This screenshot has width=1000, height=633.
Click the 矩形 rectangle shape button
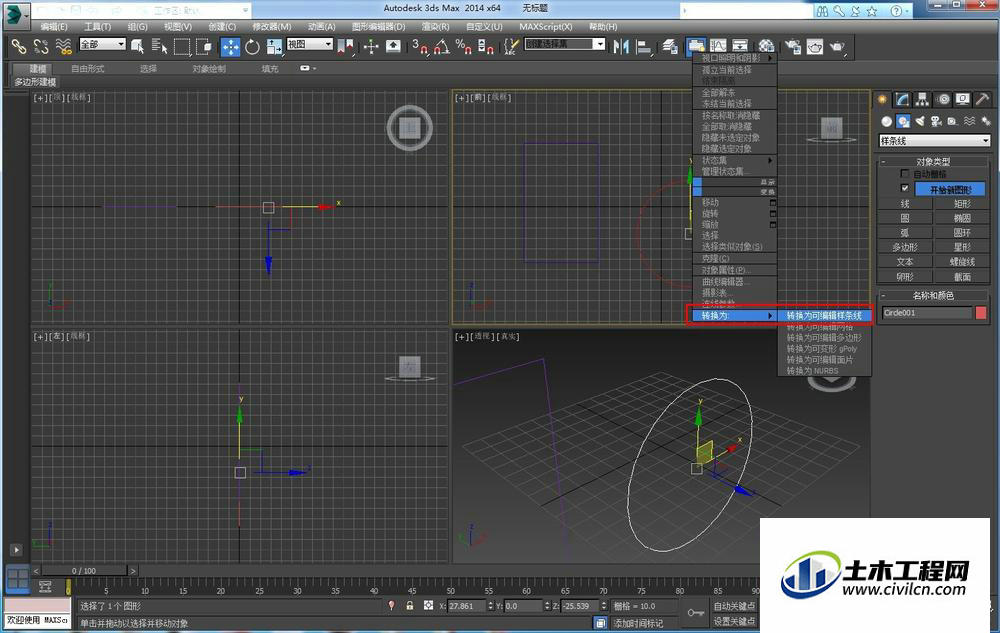click(x=962, y=204)
